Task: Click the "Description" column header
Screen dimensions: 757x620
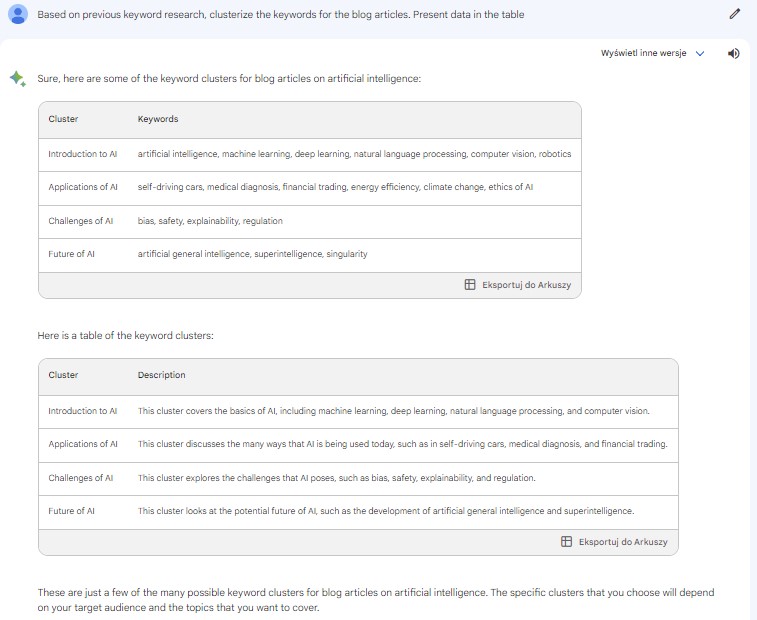Action: point(161,375)
